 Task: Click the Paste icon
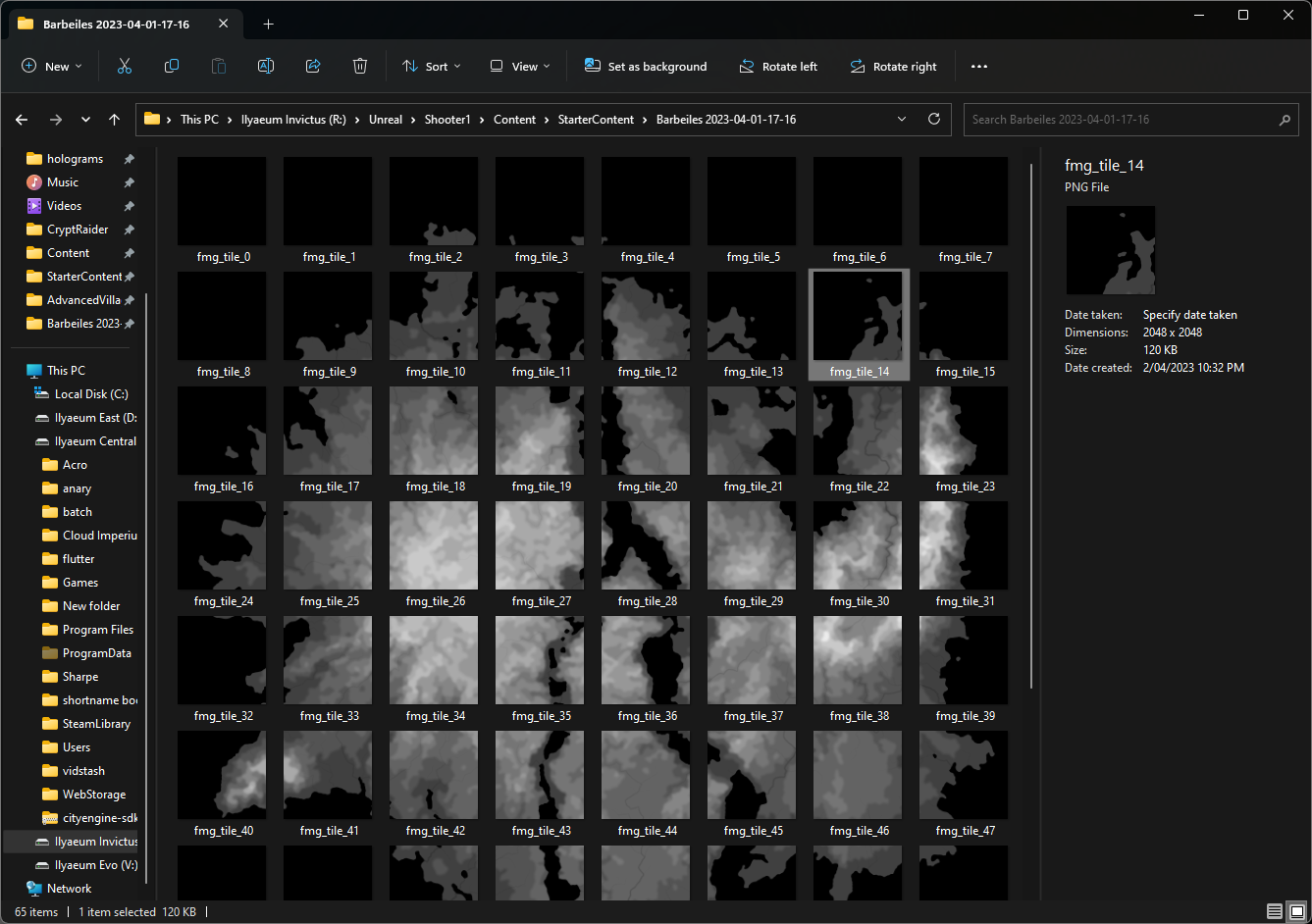[219, 66]
